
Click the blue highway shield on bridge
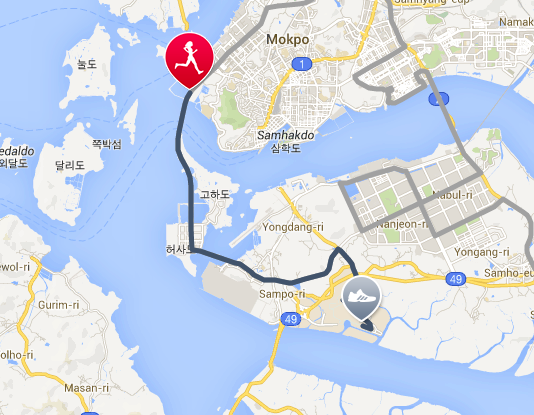point(439,99)
